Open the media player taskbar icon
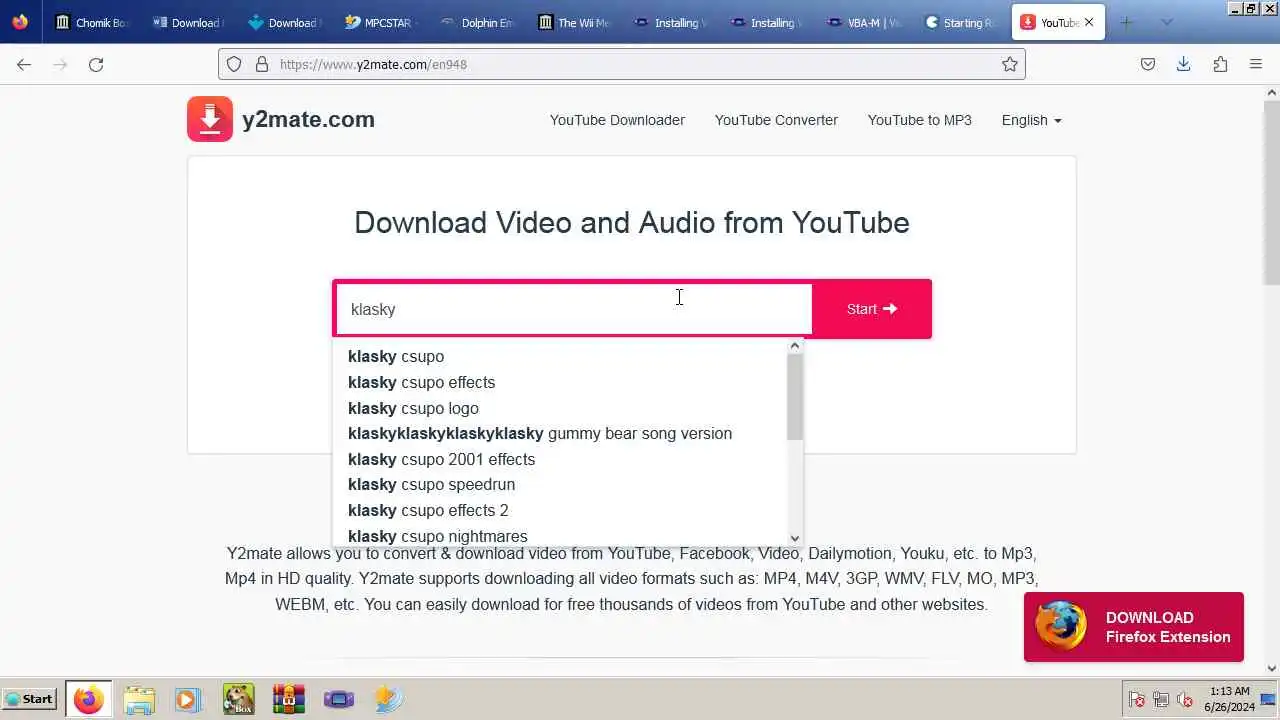1280x720 pixels. 188,699
